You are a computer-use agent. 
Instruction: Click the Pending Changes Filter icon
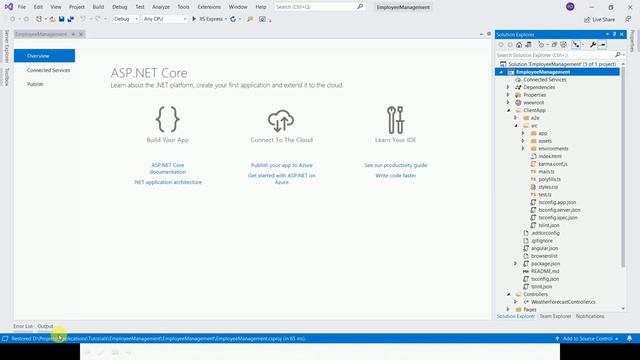click(x=541, y=45)
